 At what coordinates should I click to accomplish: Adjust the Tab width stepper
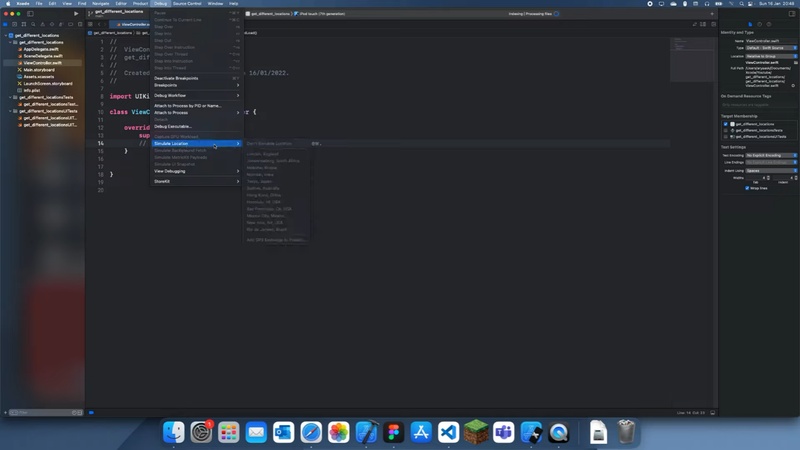pyautogui.click(x=768, y=178)
